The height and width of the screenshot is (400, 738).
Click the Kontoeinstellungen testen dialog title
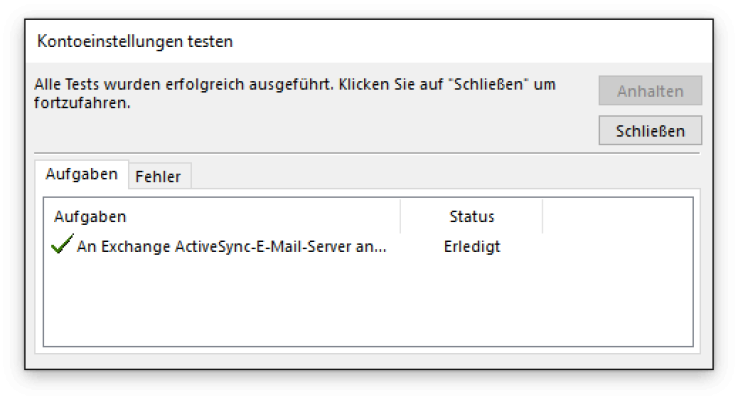point(135,41)
